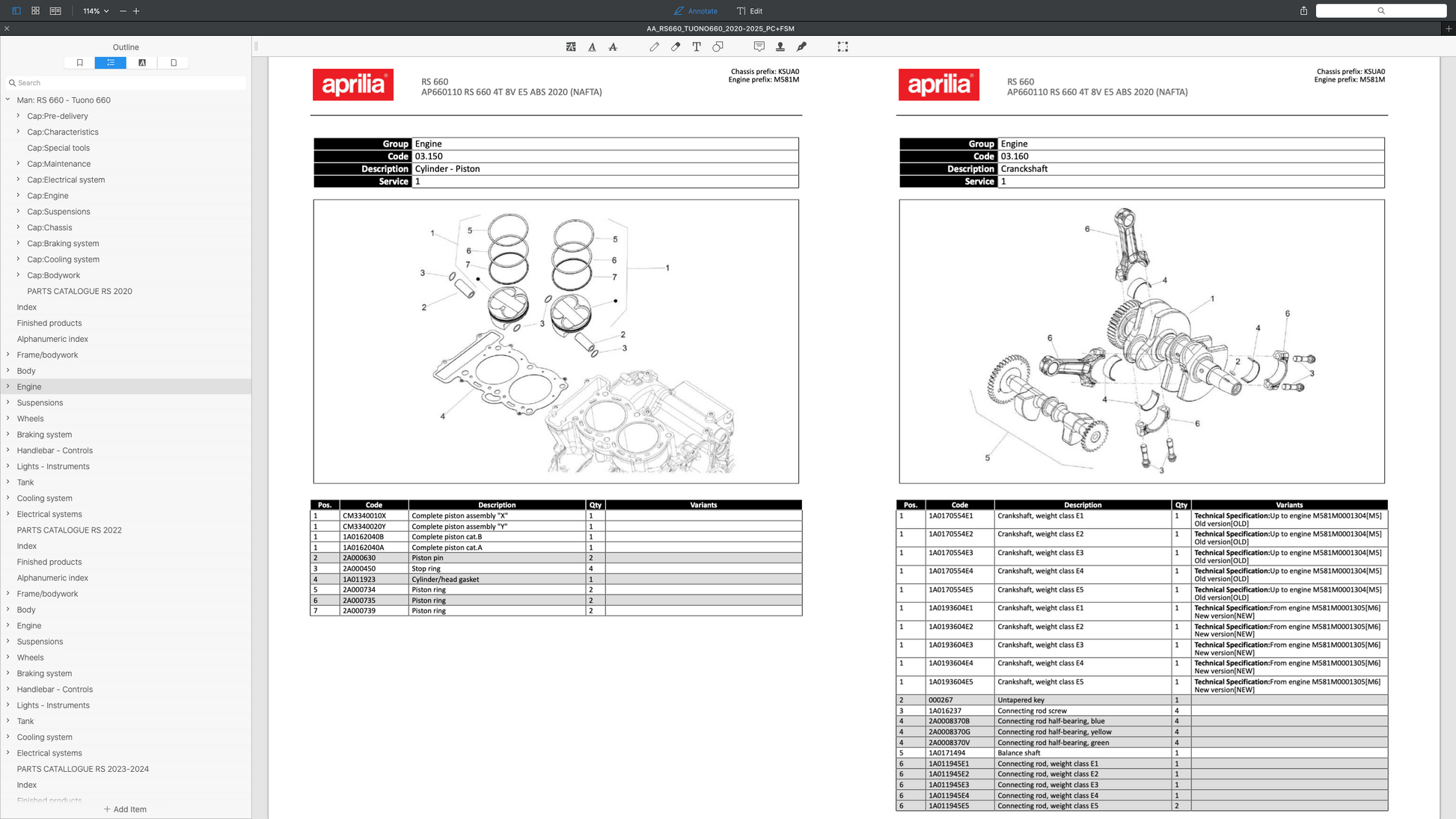Viewport: 1456px width, 819px height.
Task: Open PARTS CATALOGUE RS 2022 outline entry
Action: tap(69, 530)
